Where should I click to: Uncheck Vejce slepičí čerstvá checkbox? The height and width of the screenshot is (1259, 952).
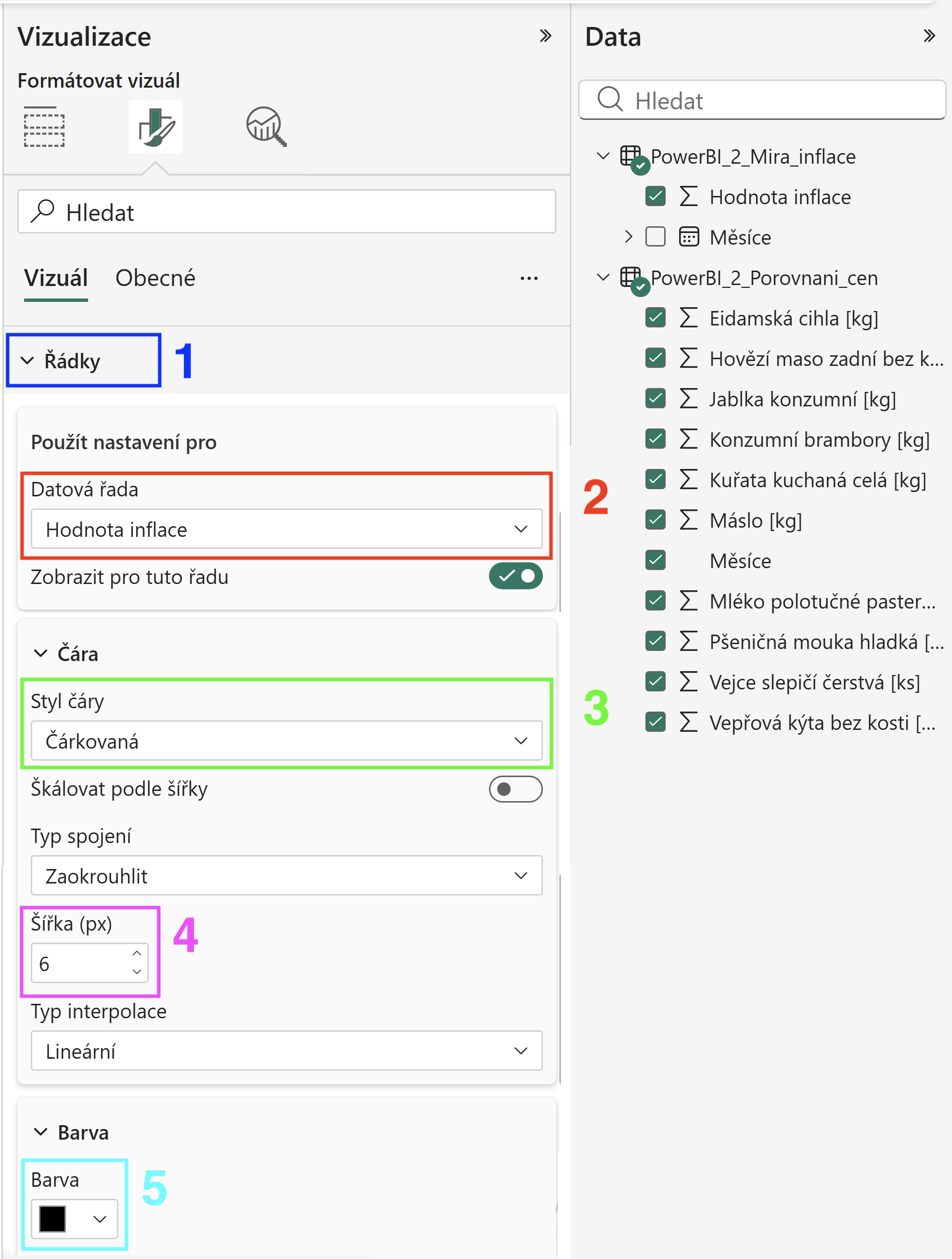coord(656,681)
